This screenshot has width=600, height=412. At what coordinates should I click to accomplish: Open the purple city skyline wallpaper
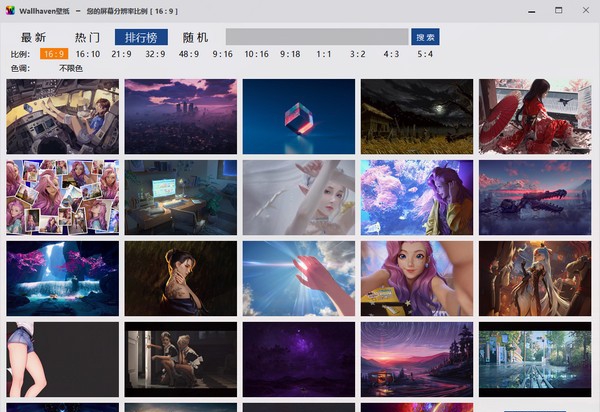(x=181, y=117)
